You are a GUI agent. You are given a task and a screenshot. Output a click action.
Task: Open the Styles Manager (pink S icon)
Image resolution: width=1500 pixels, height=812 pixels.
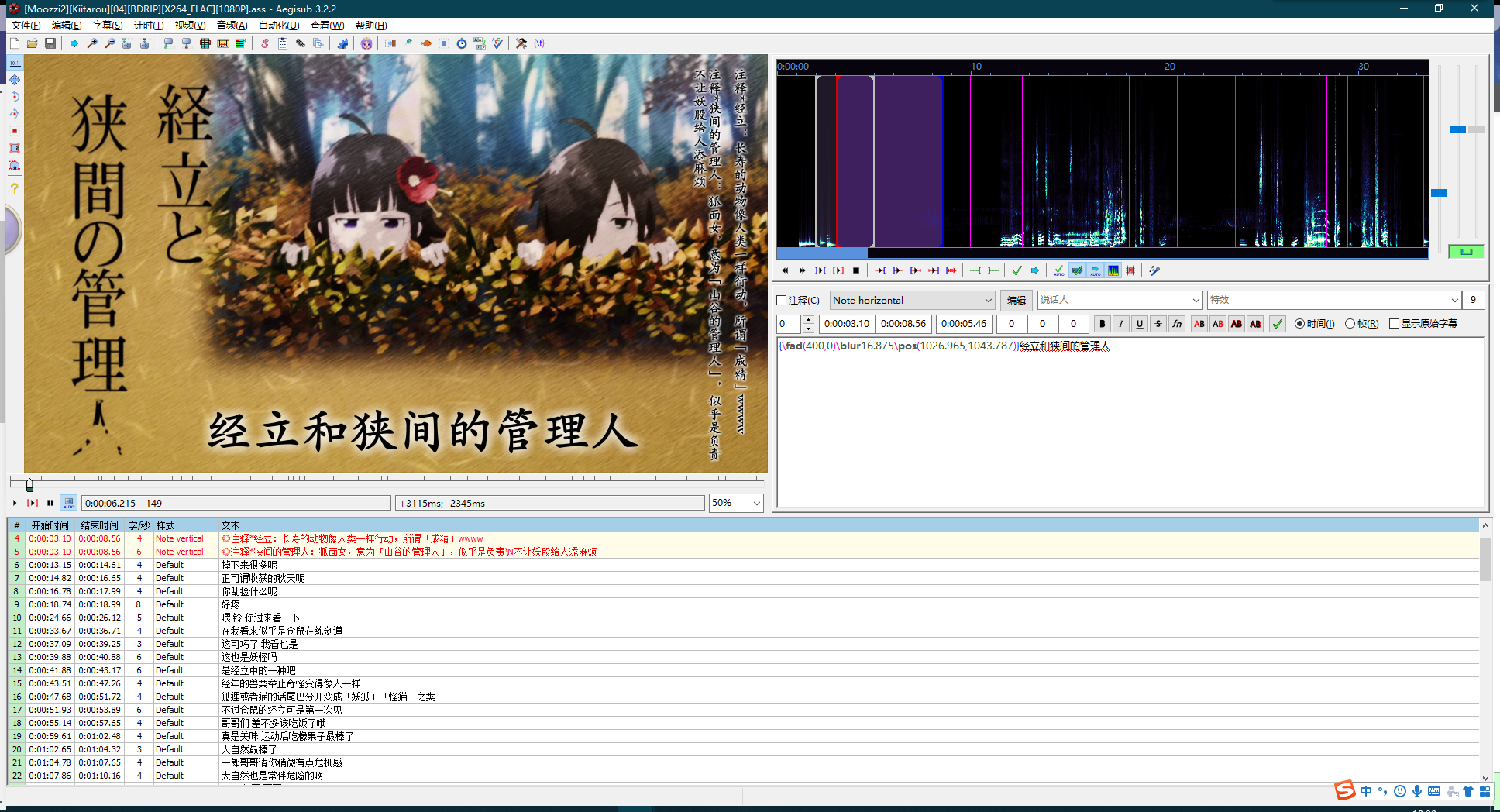[265, 43]
